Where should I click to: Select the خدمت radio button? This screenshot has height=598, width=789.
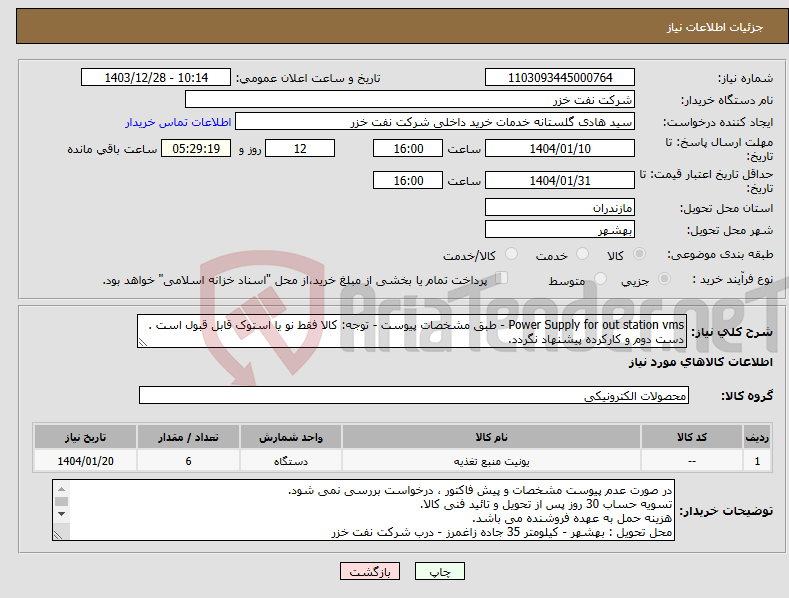[x=582, y=254]
